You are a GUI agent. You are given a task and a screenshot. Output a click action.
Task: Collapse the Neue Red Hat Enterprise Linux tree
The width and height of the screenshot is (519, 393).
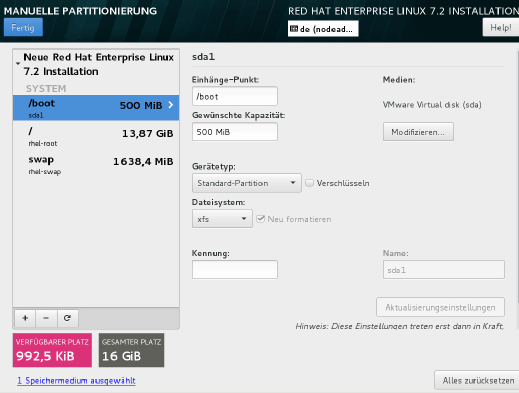coord(18,63)
